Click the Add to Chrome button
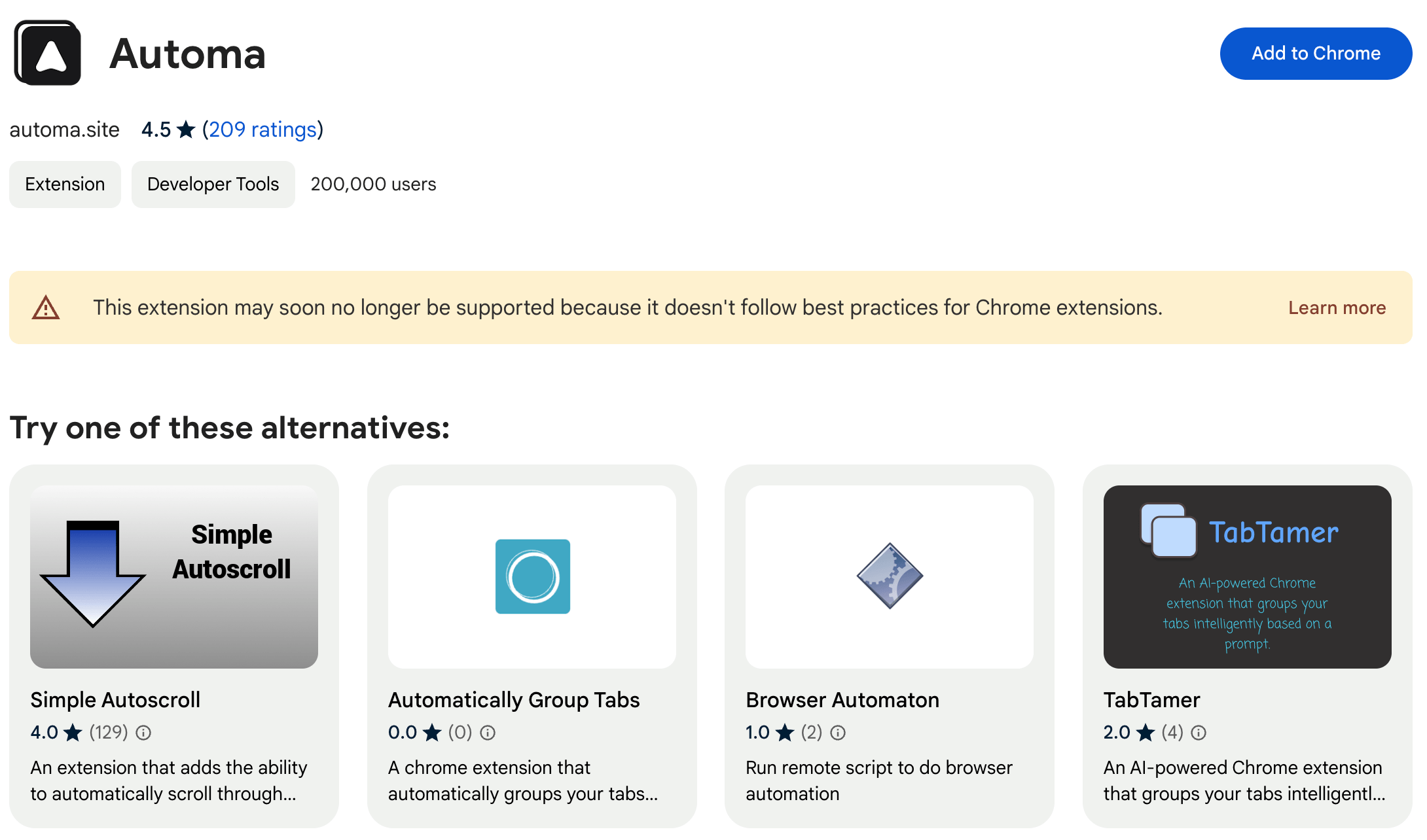 coord(1316,54)
